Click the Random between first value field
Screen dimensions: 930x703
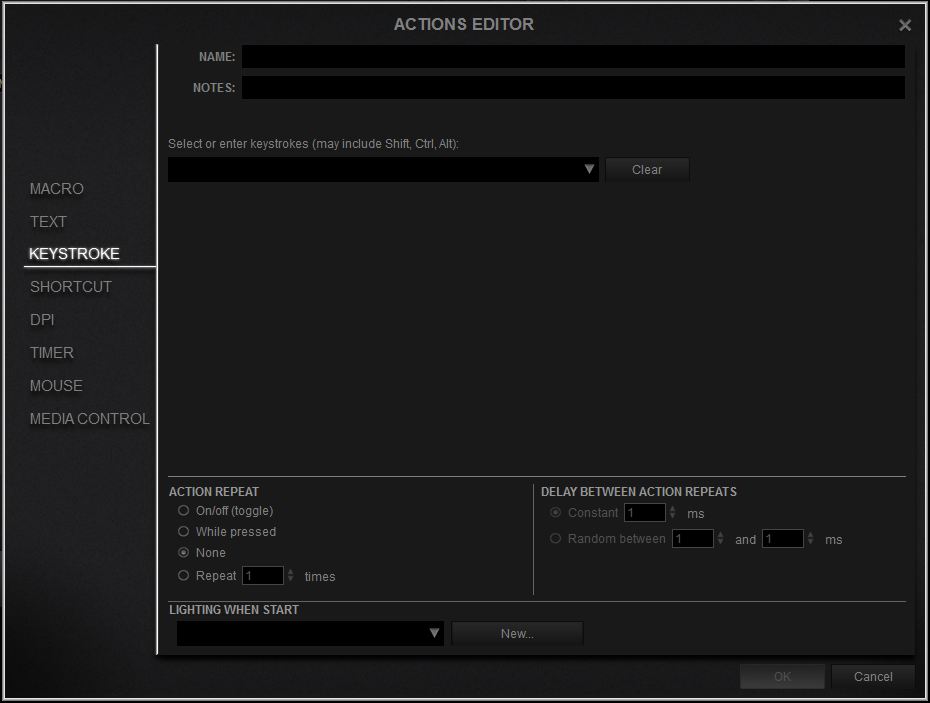click(x=692, y=539)
